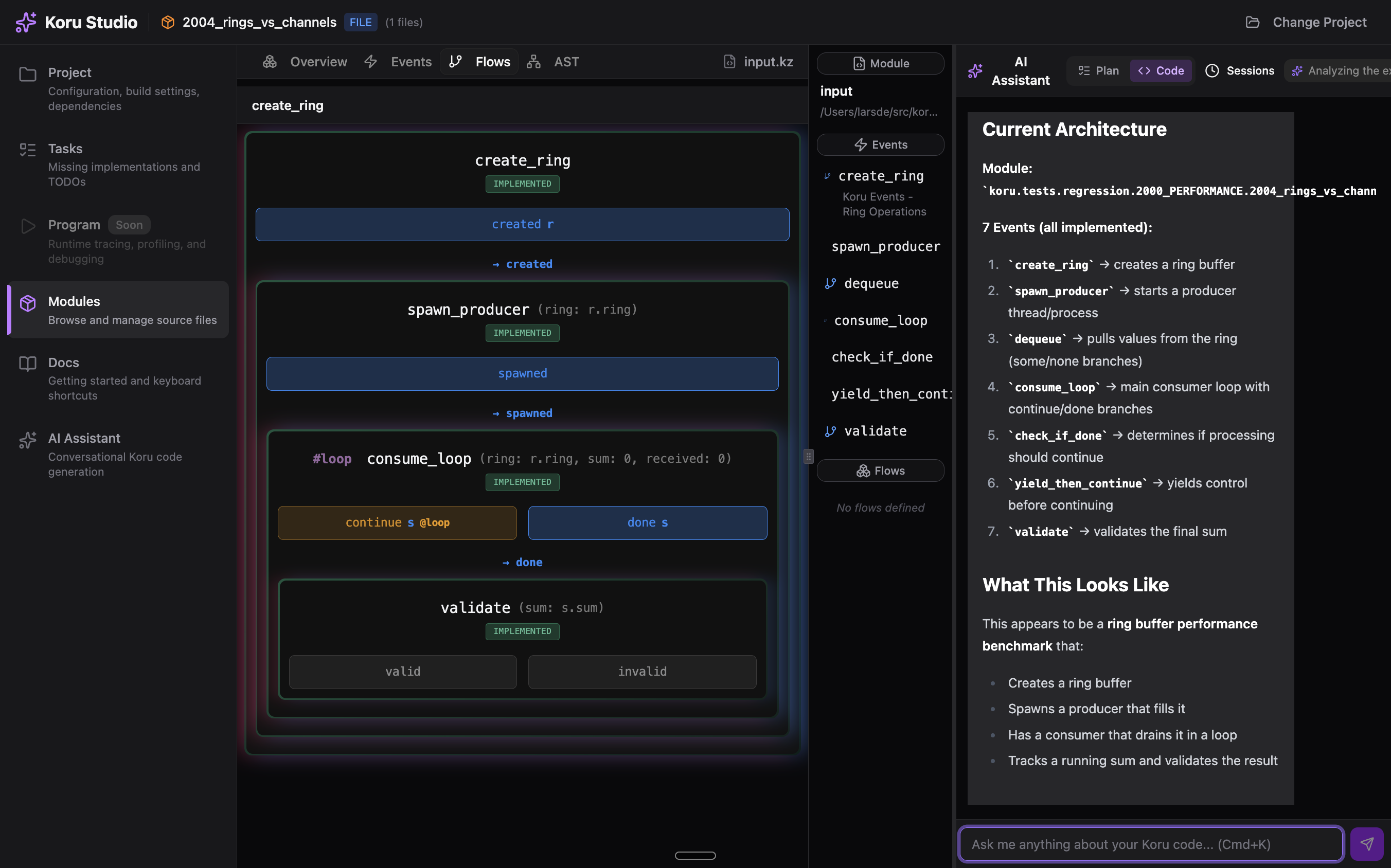Click the Koru Studio sparkle logo

(25, 22)
